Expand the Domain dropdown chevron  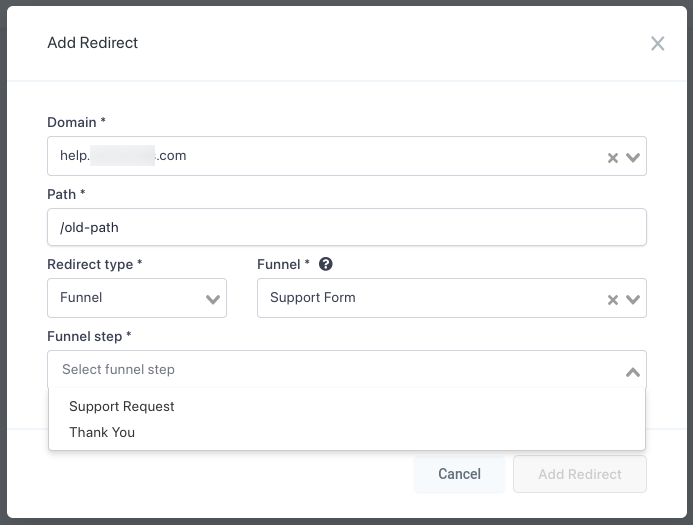click(x=632, y=157)
